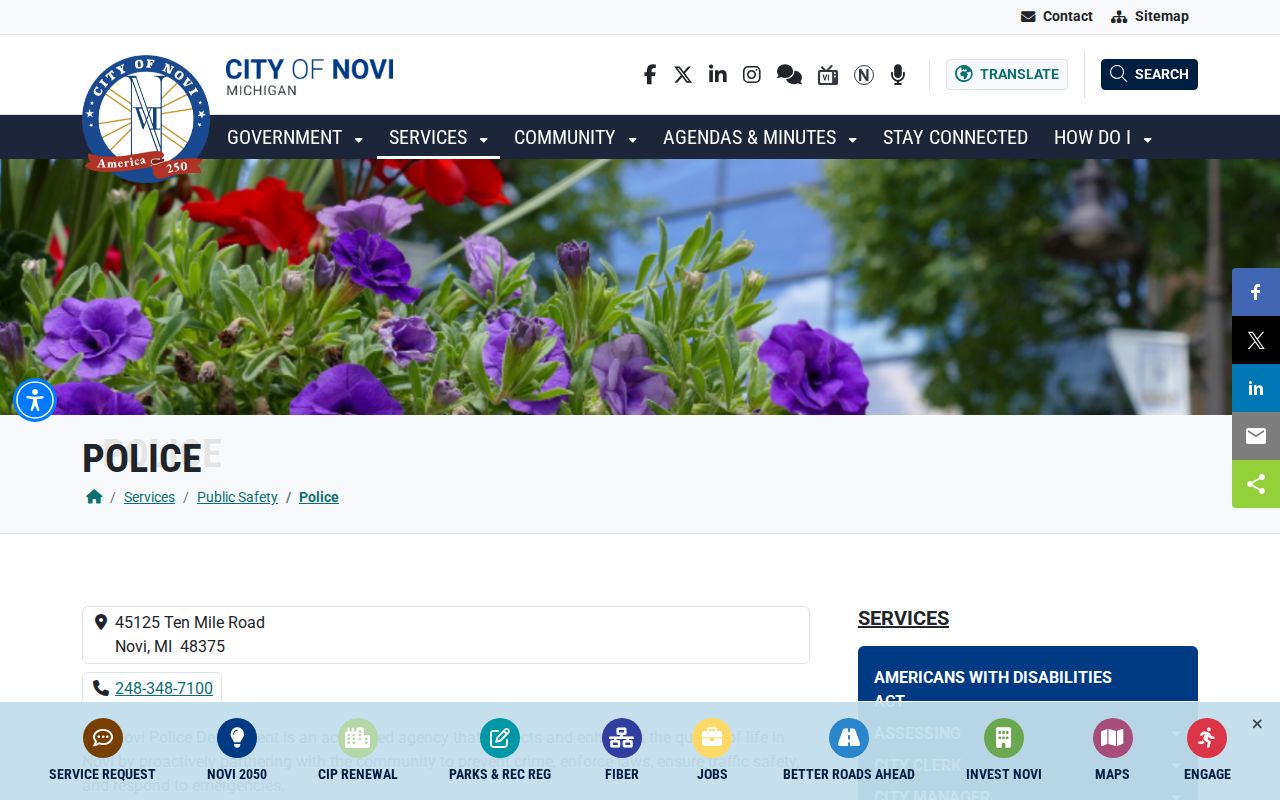1280x800 pixels.
Task: Open Maps quick link
Action: [1112, 750]
